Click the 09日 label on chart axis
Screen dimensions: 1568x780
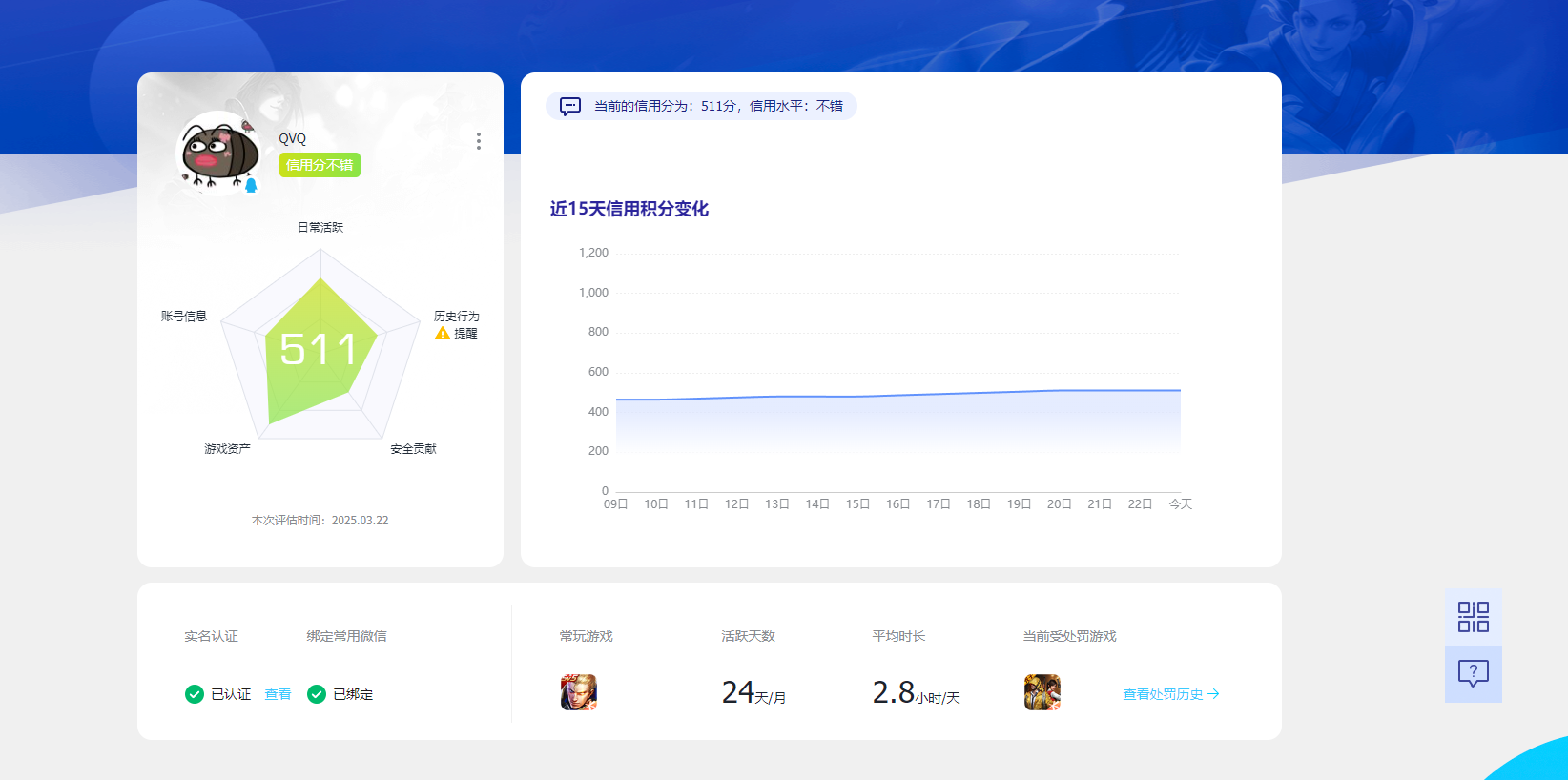(616, 504)
